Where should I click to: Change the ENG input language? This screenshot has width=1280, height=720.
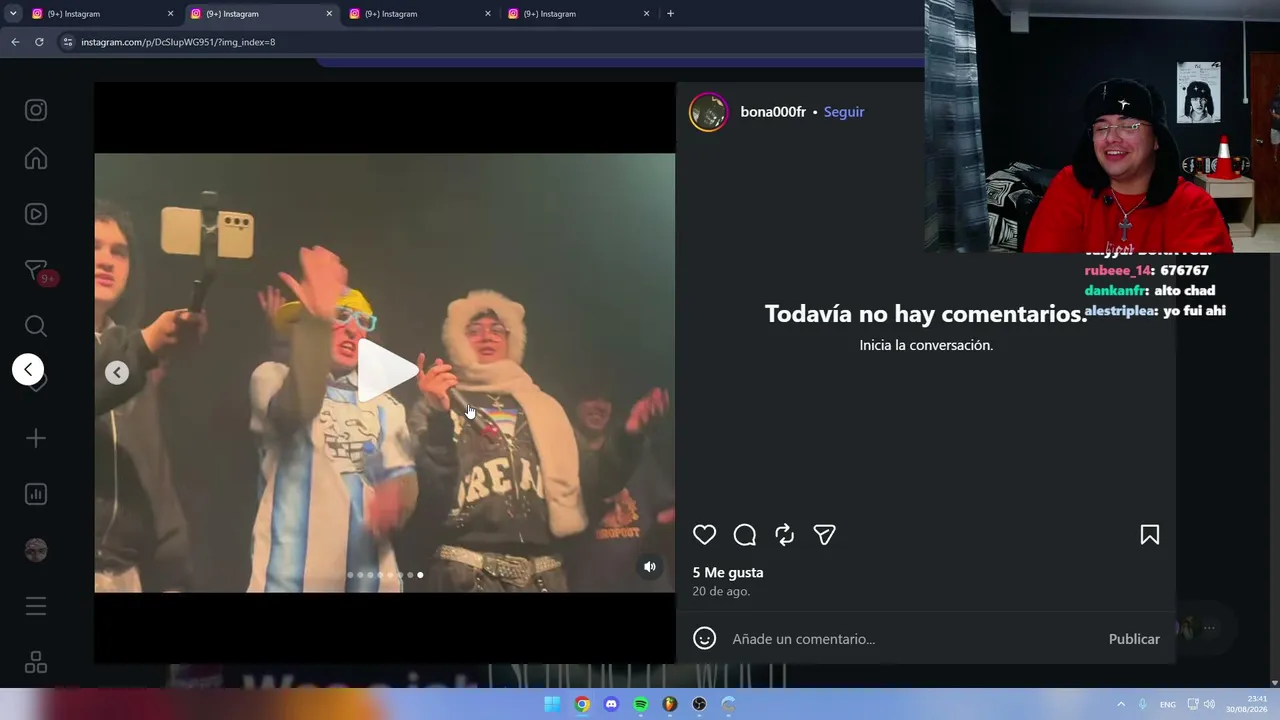click(x=1168, y=704)
